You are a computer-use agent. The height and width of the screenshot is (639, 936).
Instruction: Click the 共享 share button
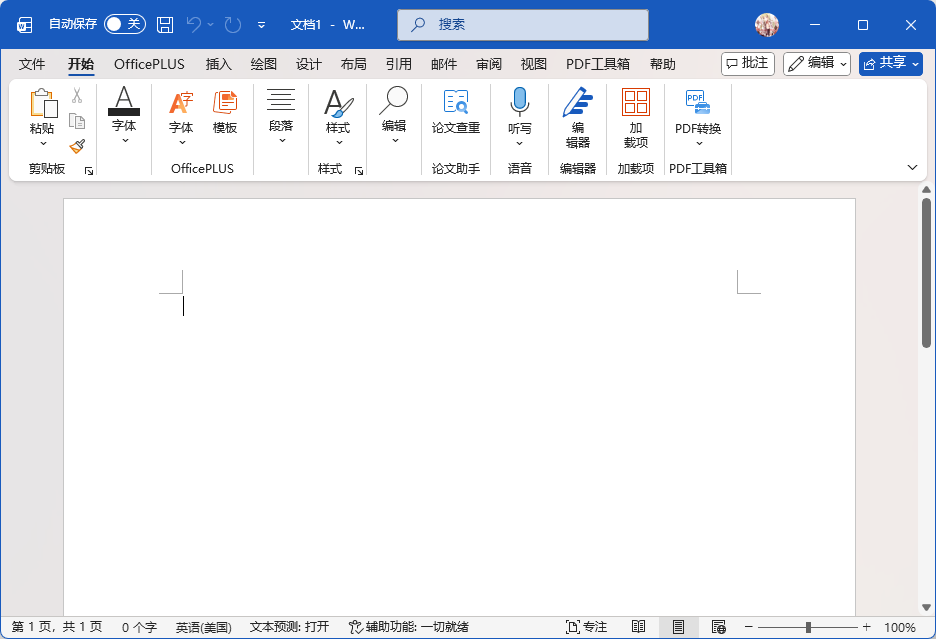891,63
